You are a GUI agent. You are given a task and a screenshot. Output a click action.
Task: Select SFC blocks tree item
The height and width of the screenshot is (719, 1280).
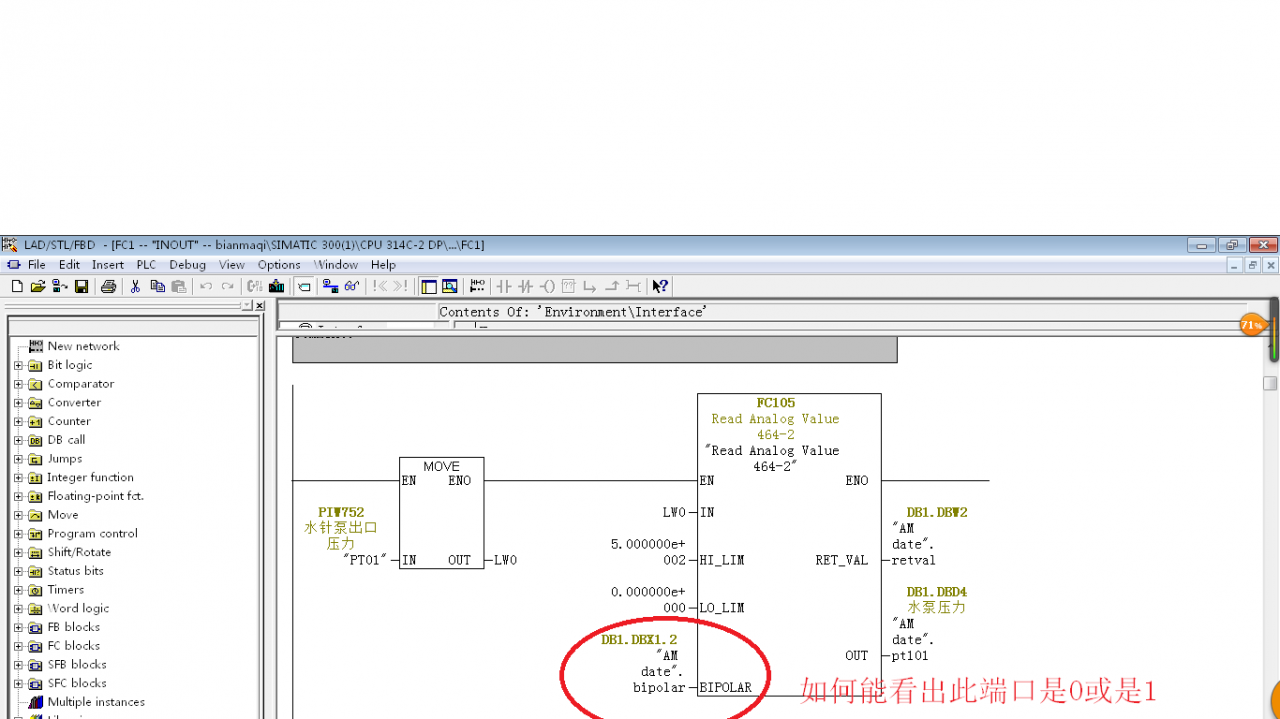pyautogui.click(x=77, y=683)
